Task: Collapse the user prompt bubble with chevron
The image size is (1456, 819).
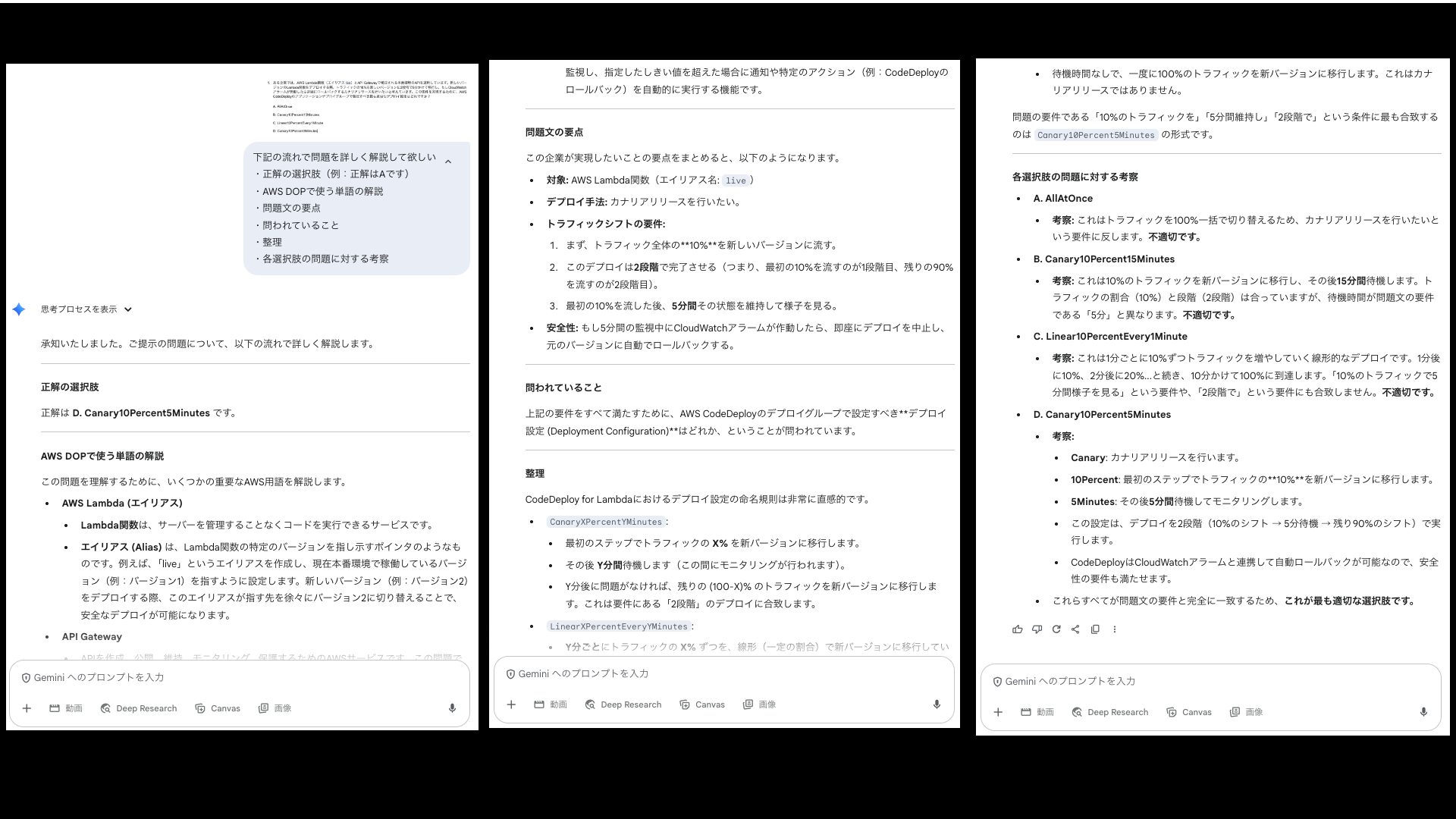Action: 448,162
